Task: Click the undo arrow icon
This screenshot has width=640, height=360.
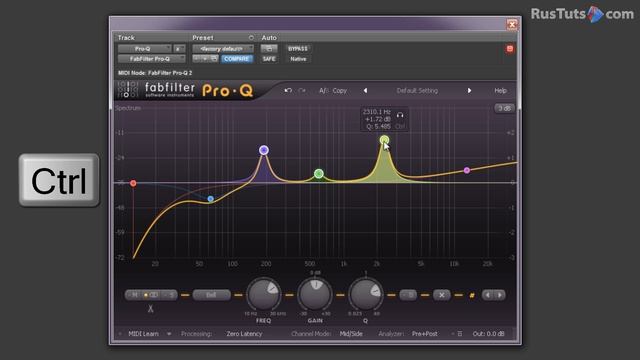Action: tap(288, 90)
